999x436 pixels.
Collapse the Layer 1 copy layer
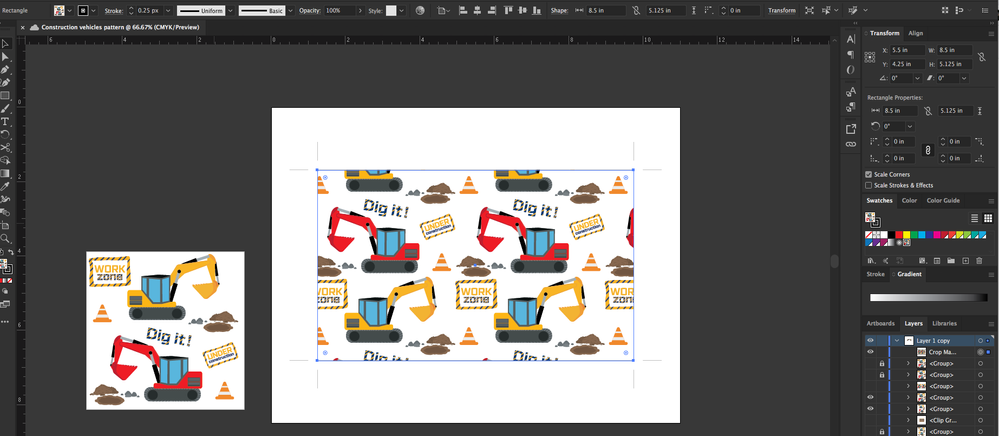click(896, 341)
